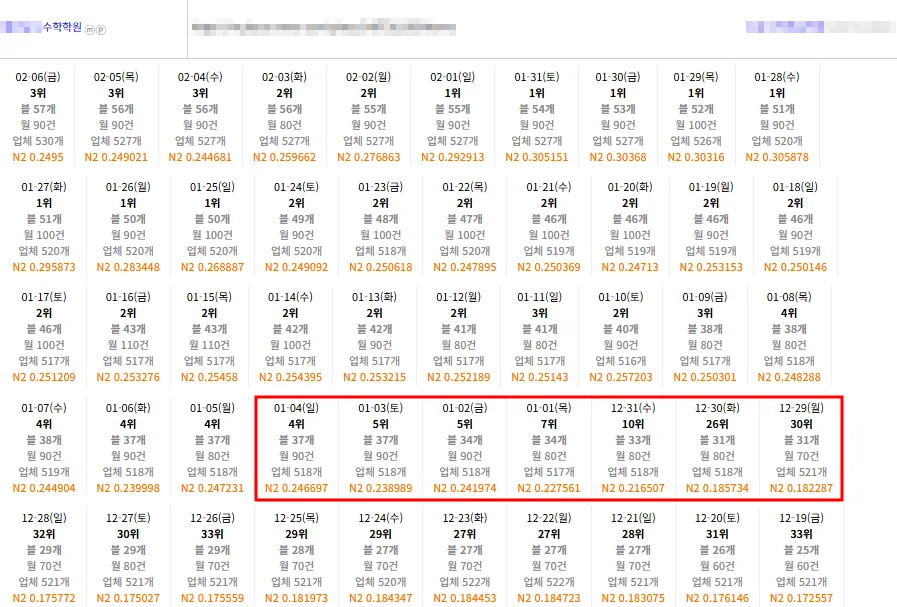Click the value N2 0.249021
Viewport: 897px width, 607px height.
click(116, 157)
